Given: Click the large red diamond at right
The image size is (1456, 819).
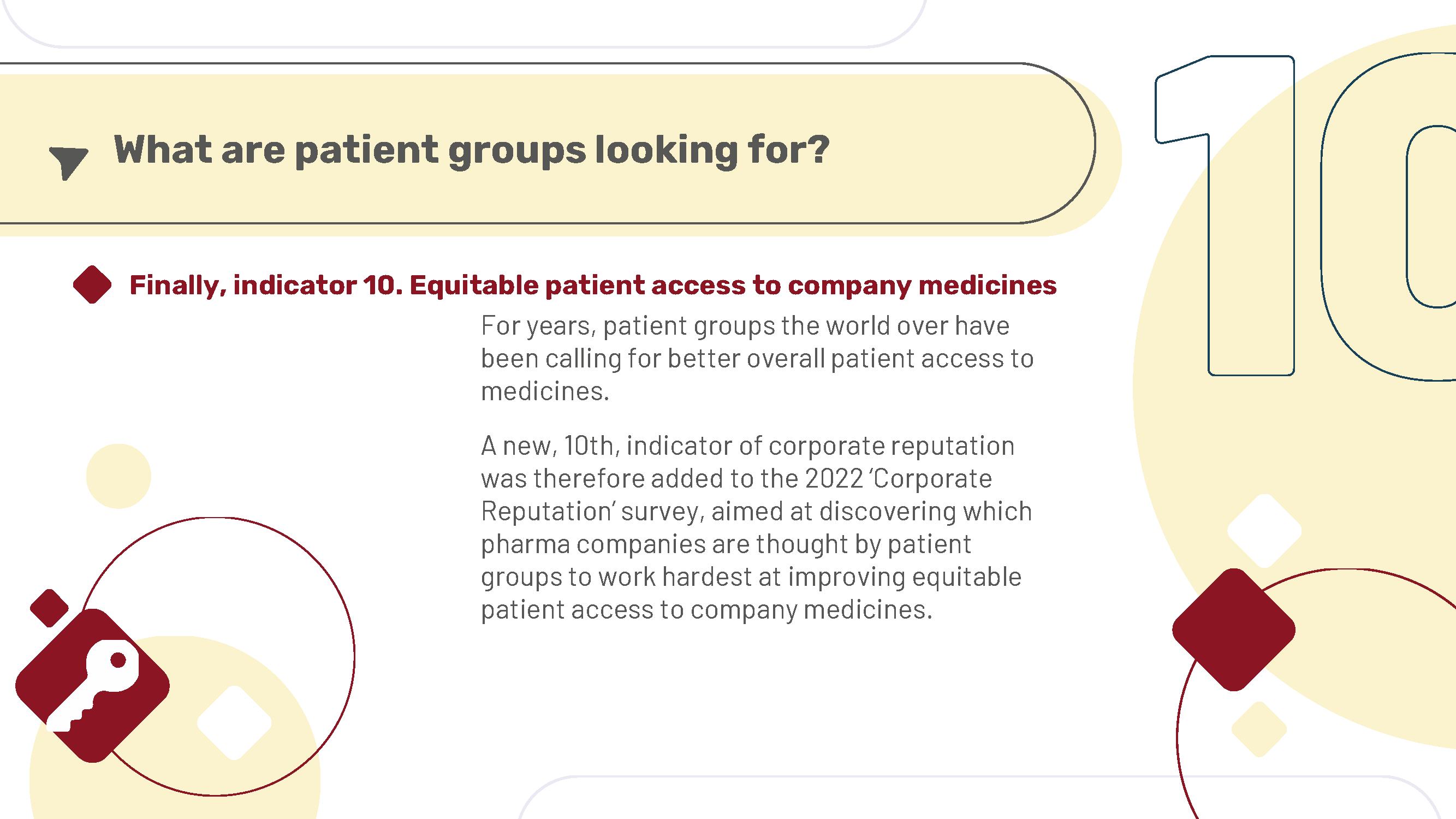Looking at the screenshot, I should (x=1234, y=630).
